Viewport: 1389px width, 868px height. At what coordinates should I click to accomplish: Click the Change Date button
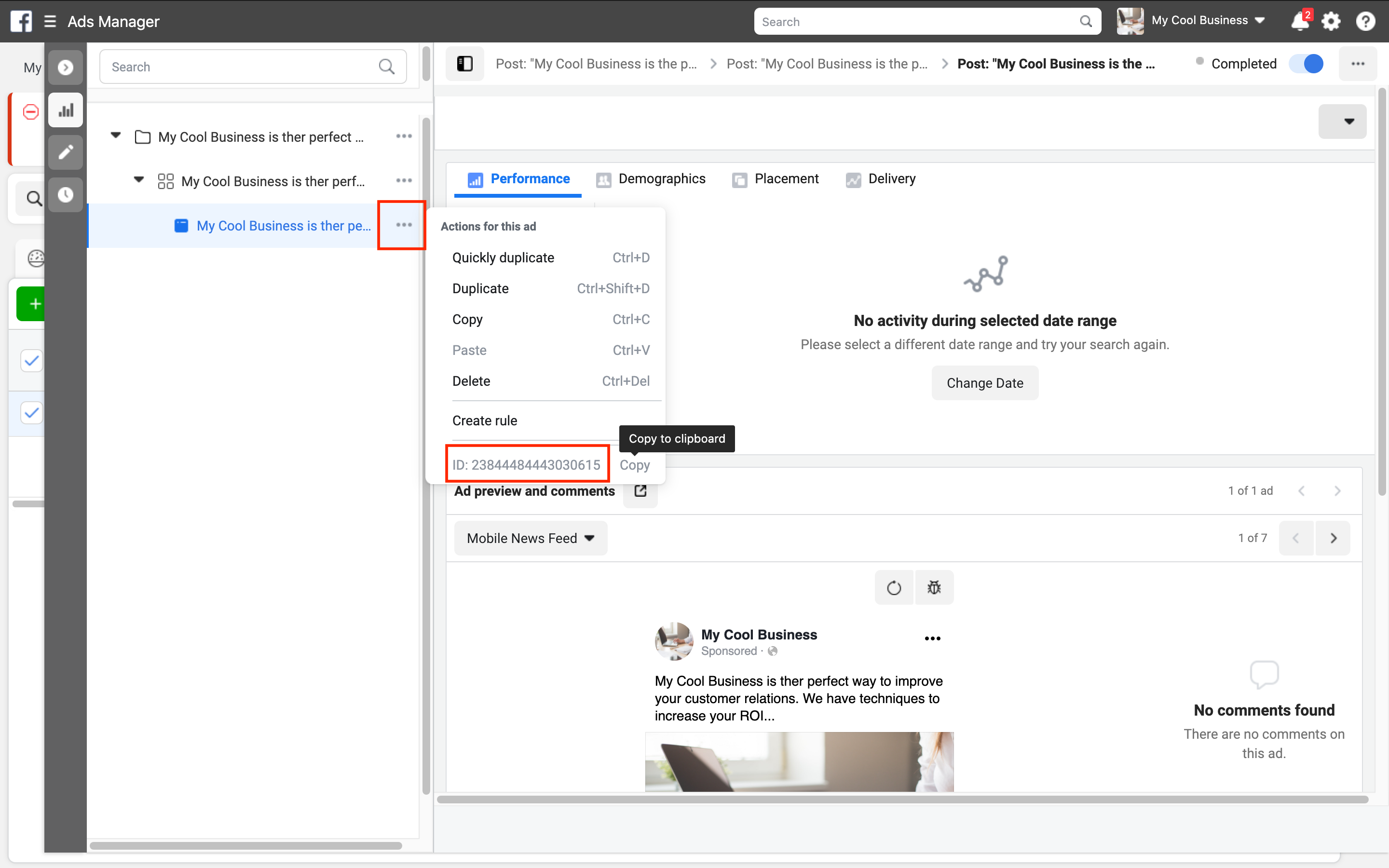984,383
